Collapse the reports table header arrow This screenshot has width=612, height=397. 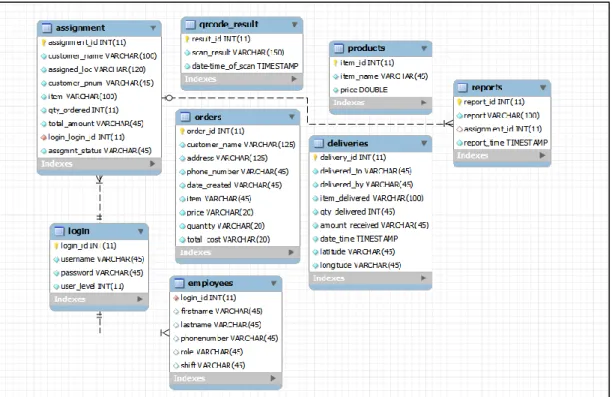click(543, 87)
